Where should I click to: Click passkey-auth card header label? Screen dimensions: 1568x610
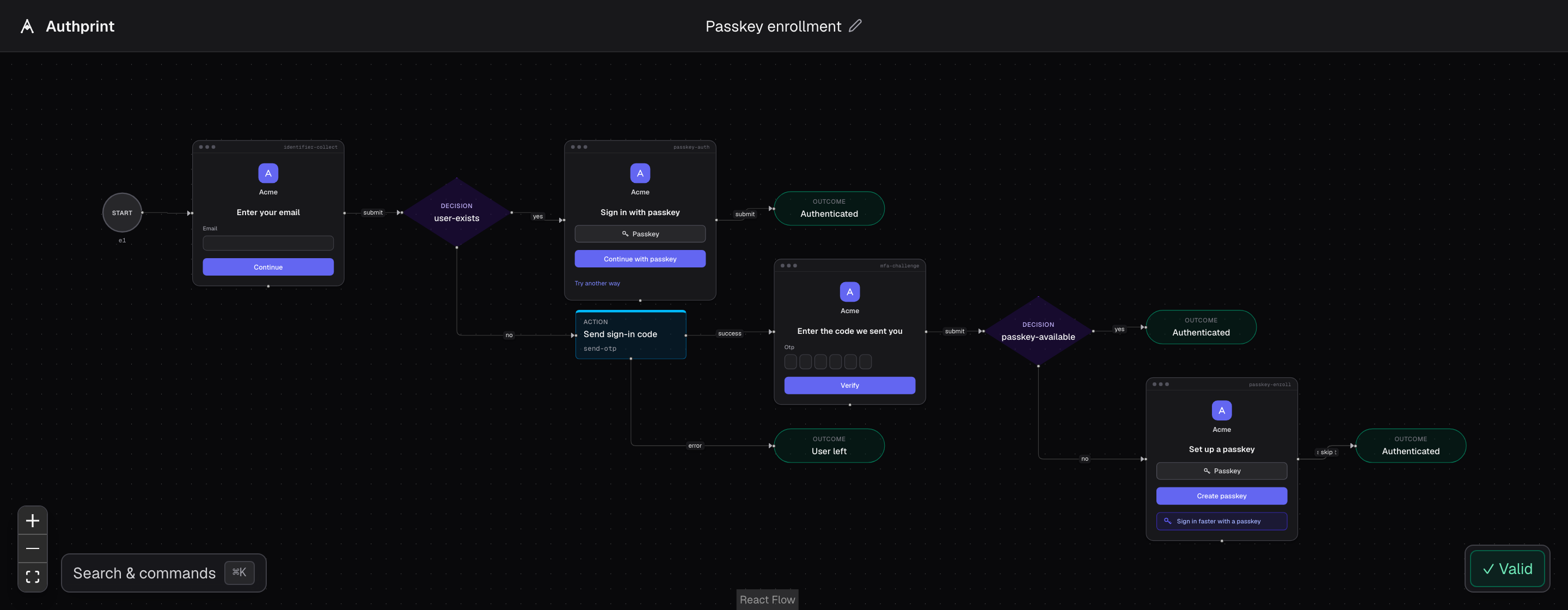691,147
